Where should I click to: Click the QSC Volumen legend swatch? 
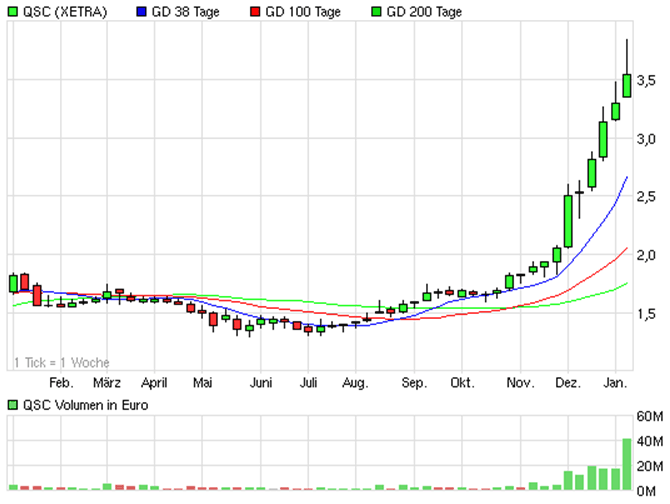click(x=13, y=404)
